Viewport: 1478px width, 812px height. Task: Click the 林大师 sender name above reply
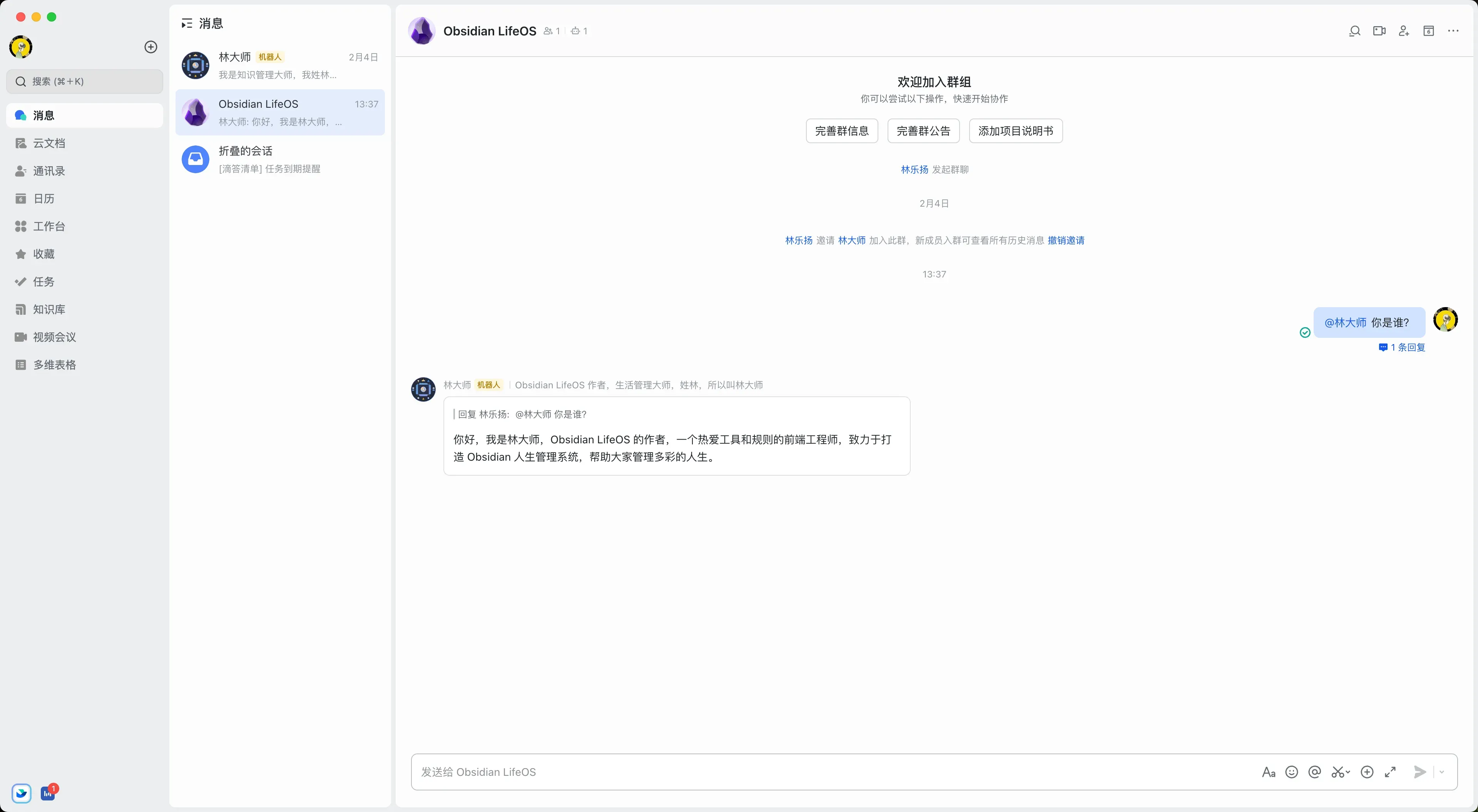(457, 385)
